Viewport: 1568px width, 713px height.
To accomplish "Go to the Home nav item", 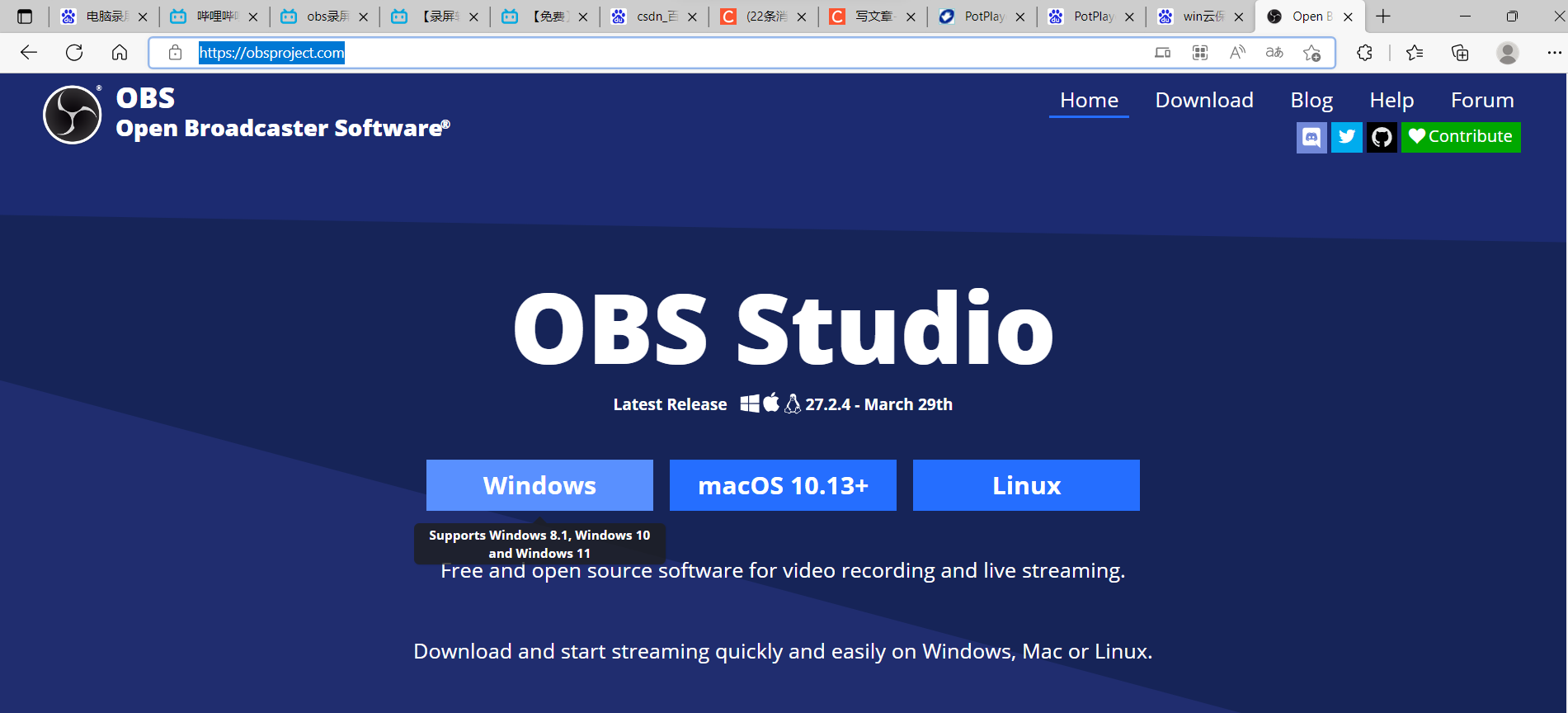I will tap(1089, 100).
